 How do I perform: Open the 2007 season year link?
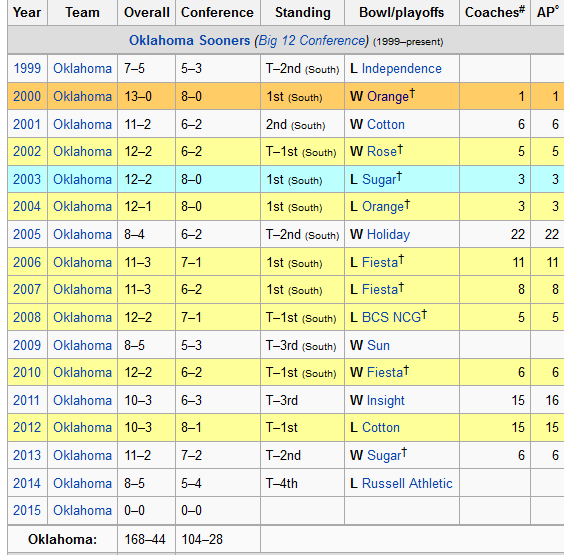[27, 290]
